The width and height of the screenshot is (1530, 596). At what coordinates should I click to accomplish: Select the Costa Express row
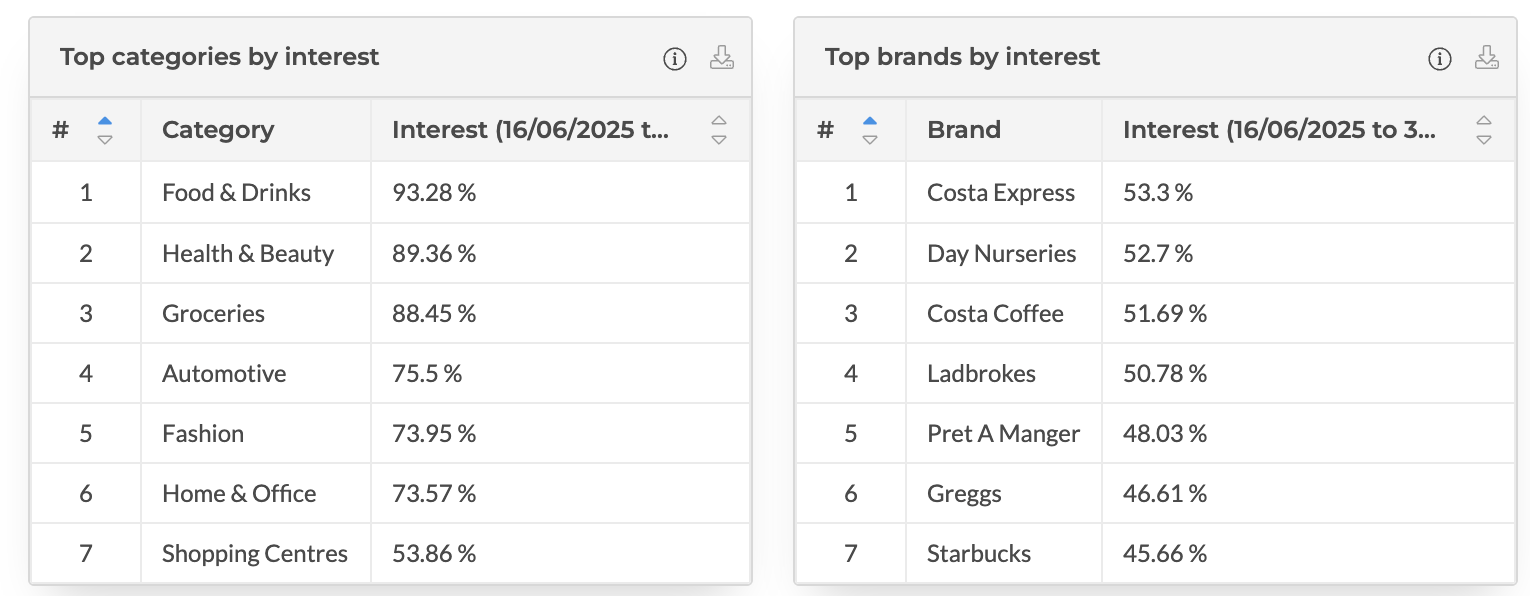tap(1001, 192)
